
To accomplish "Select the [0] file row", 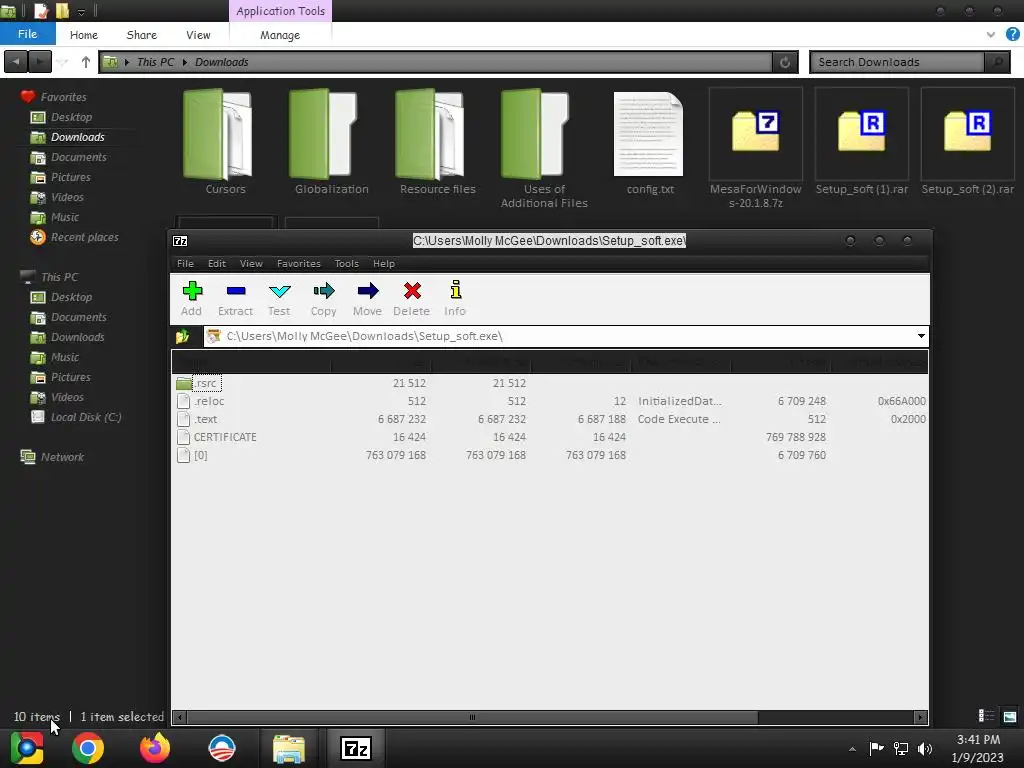I will (x=549, y=455).
